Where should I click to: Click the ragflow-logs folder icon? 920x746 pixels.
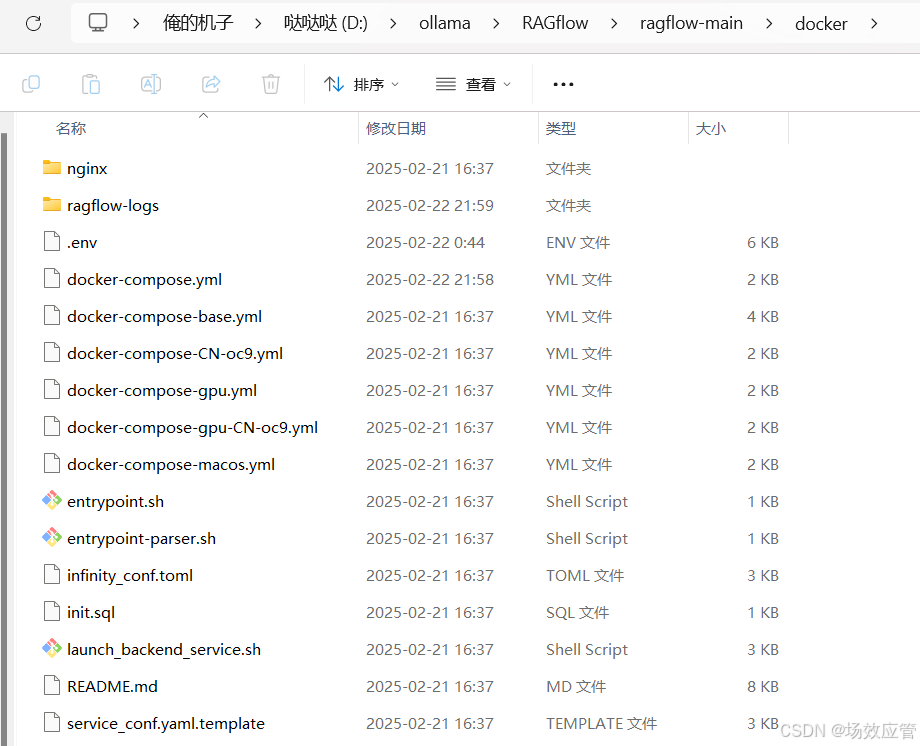[52, 205]
